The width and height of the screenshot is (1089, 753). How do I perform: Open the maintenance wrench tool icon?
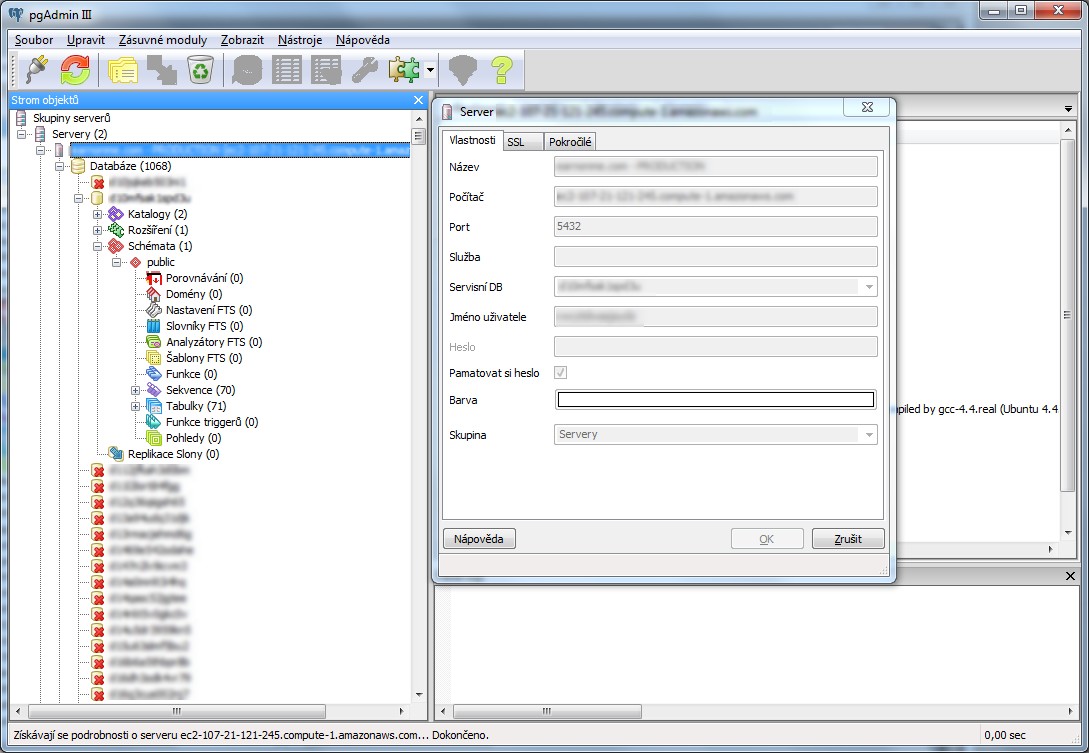[365, 69]
